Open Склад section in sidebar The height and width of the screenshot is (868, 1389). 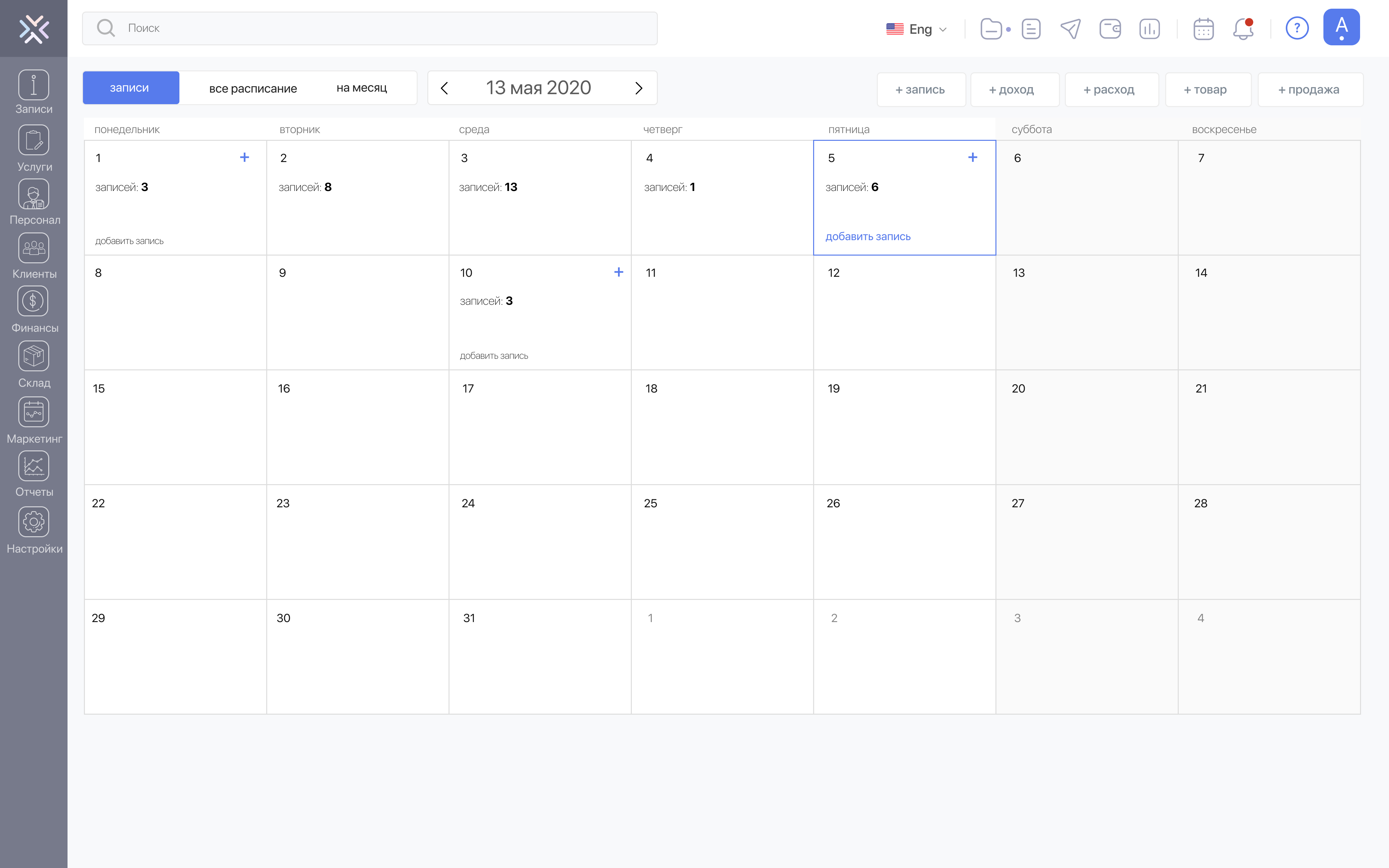tap(34, 365)
